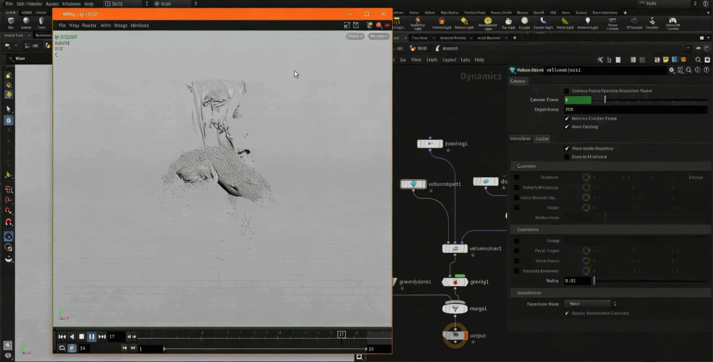
Task: Enable the Thickness guide toggle
Action: pos(517,177)
